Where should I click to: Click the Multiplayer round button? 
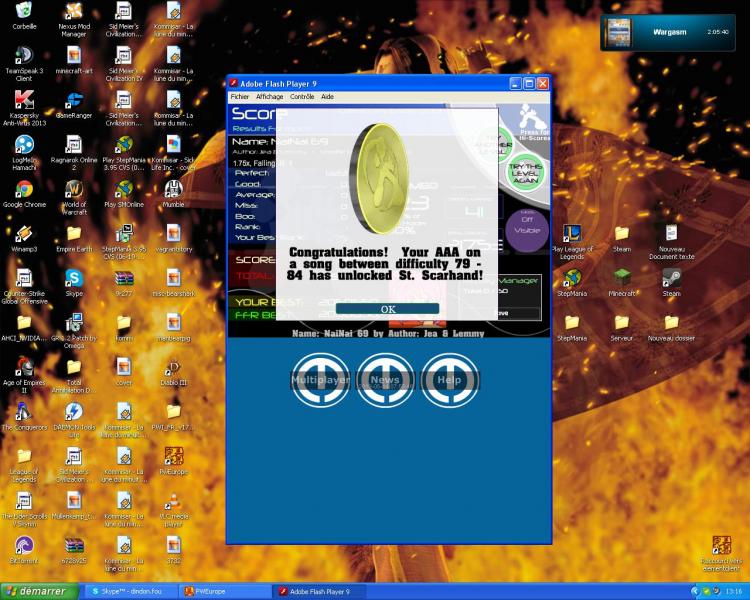(x=320, y=380)
